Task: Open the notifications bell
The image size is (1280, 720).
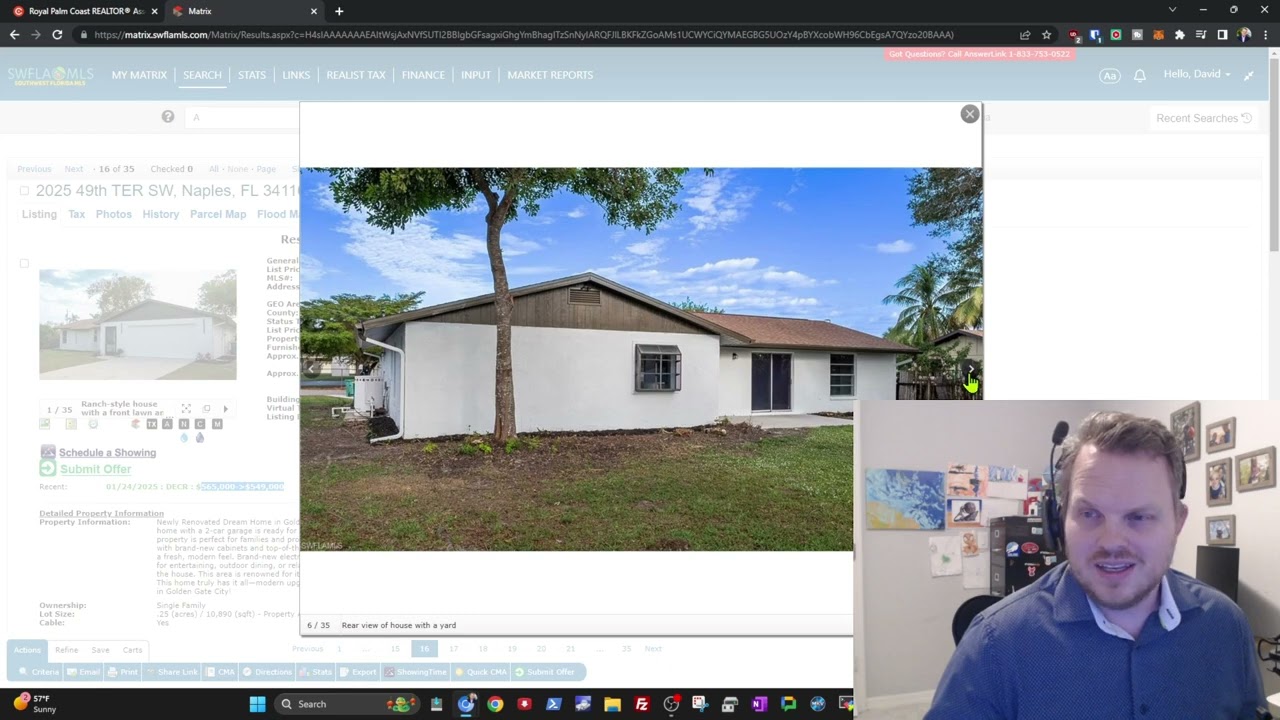Action: [x=1139, y=76]
